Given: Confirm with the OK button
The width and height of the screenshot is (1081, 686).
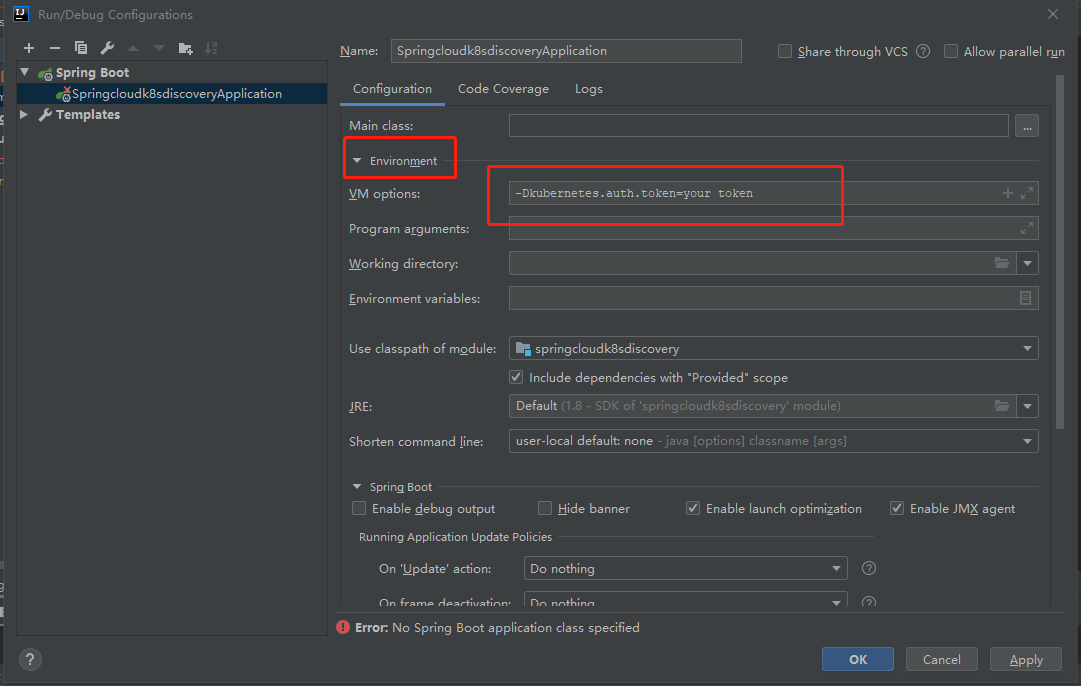Looking at the screenshot, I should point(858,660).
